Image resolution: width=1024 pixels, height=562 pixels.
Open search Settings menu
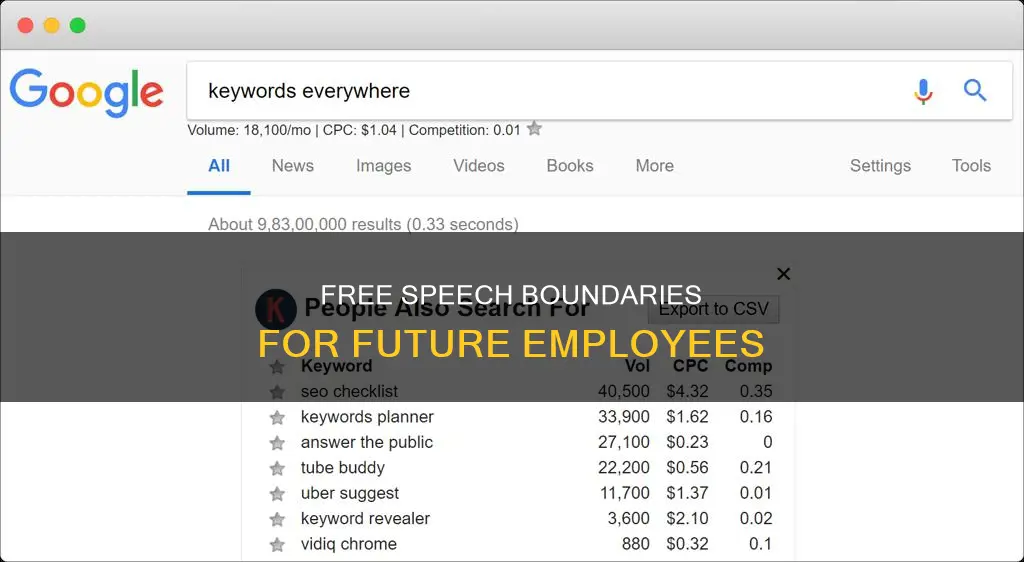click(880, 166)
